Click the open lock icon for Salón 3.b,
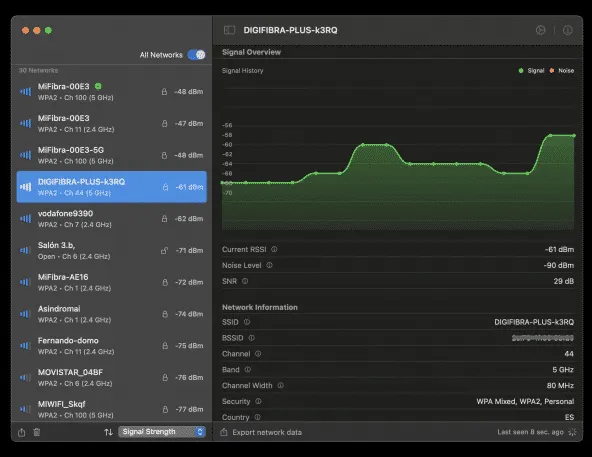 (x=164, y=250)
